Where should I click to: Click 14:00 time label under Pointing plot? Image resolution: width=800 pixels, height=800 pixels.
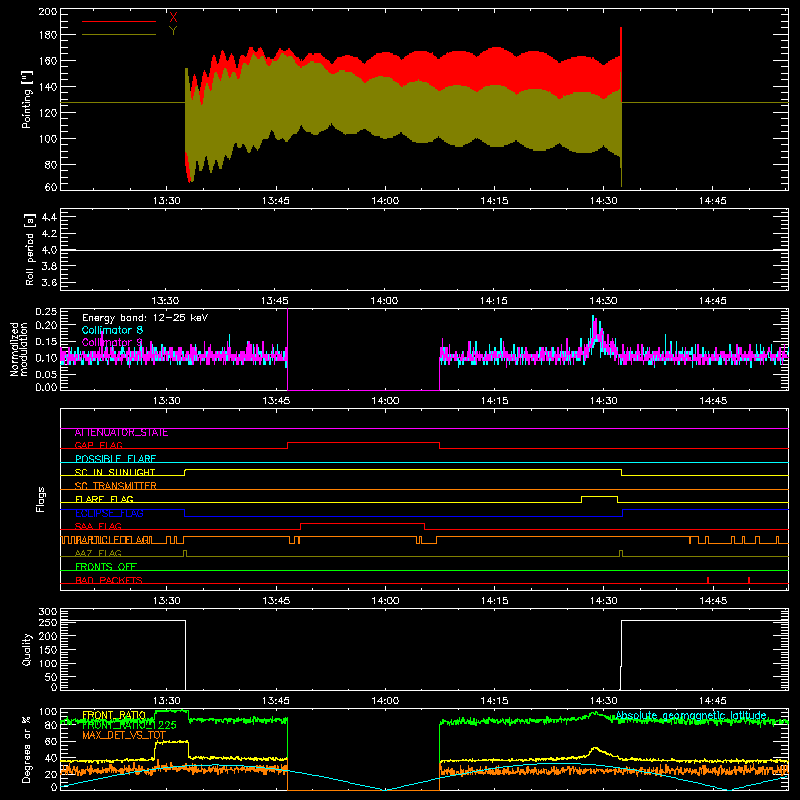385,201
